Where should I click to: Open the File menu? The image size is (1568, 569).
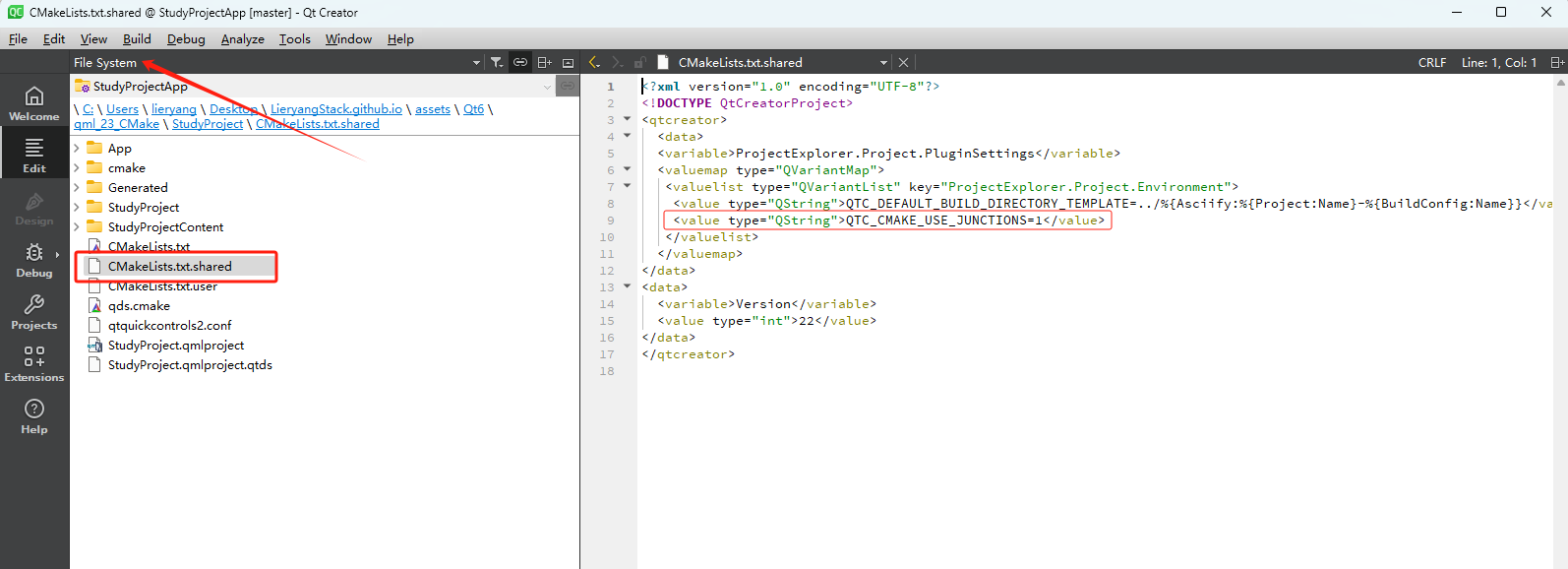[x=18, y=39]
